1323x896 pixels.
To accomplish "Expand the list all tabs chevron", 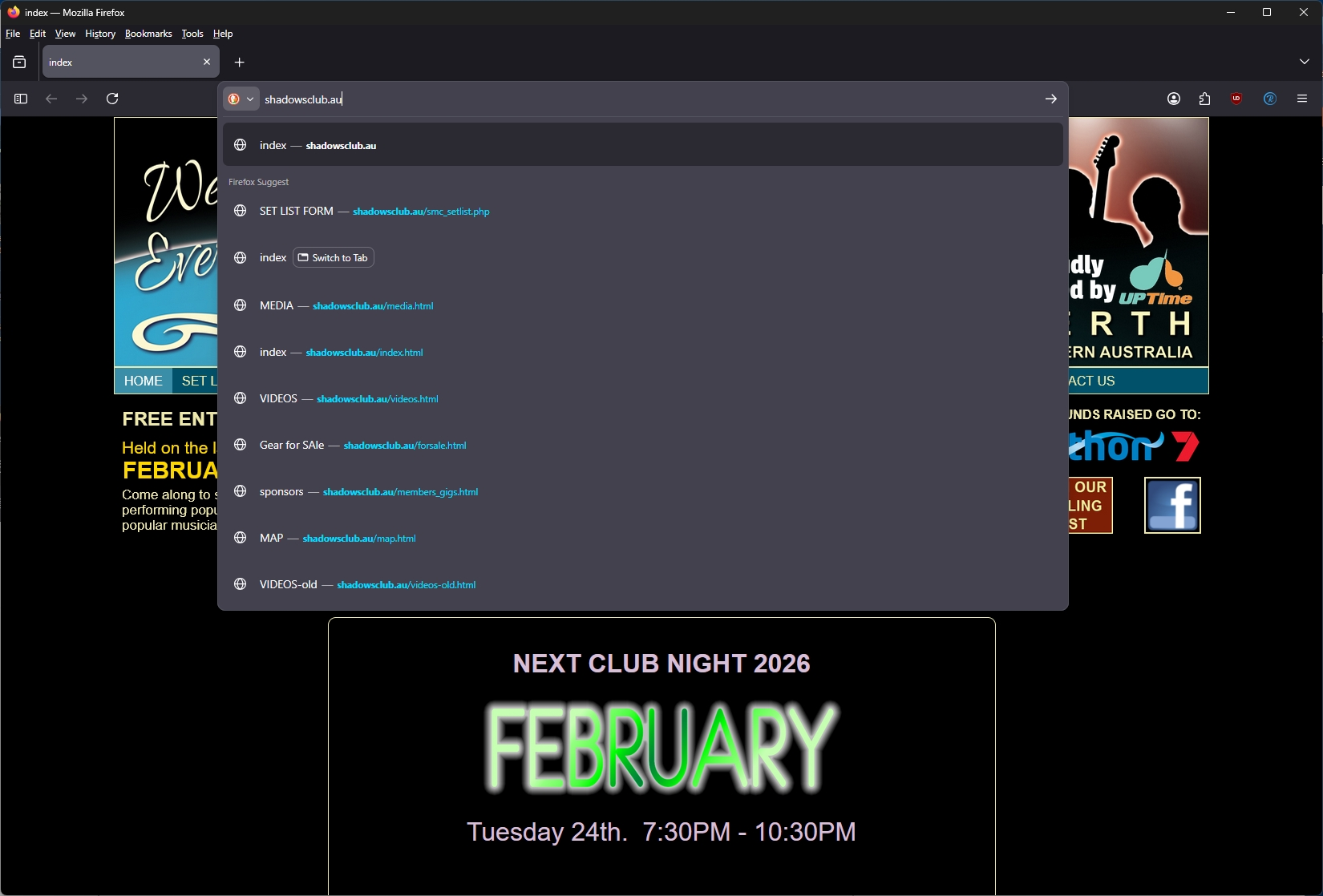I will pyautogui.click(x=1304, y=62).
